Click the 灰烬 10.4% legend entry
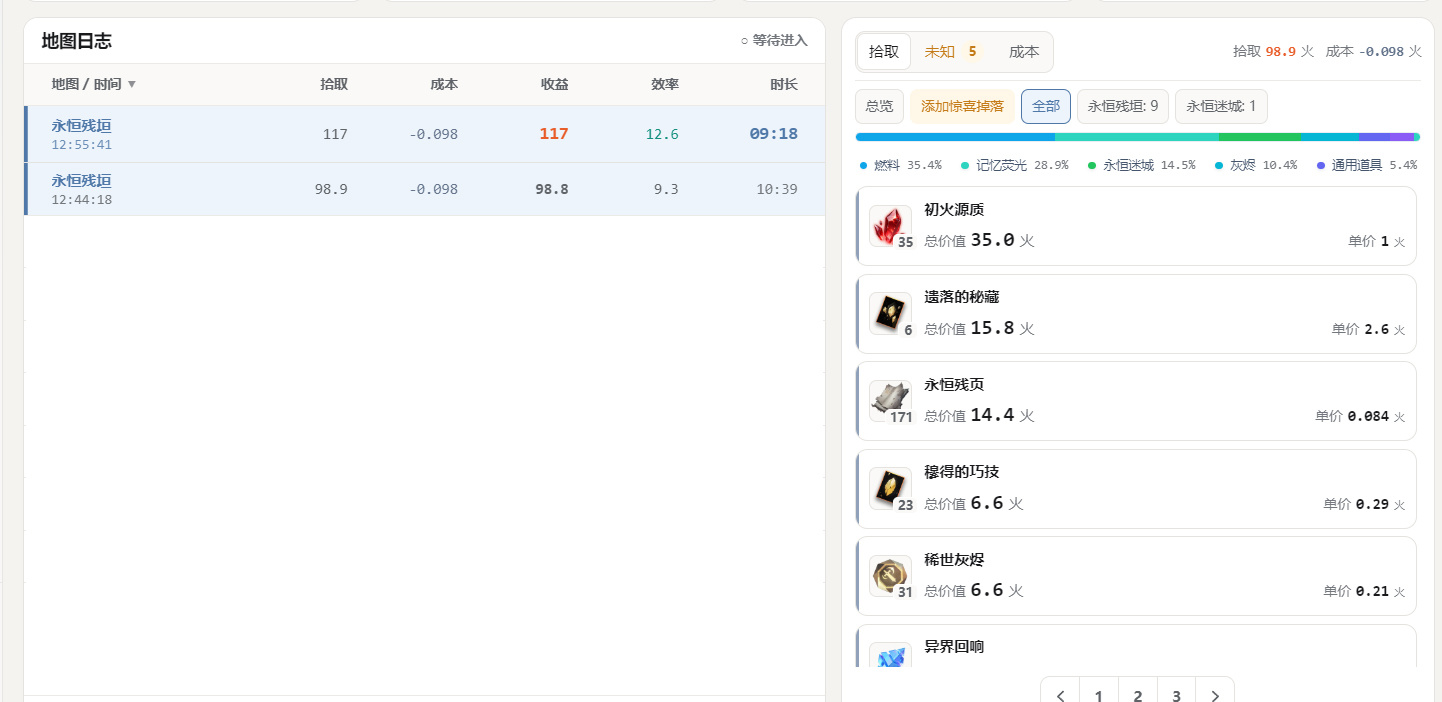The height and width of the screenshot is (702, 1442). pyautogui.click(x=1256, y=165)
